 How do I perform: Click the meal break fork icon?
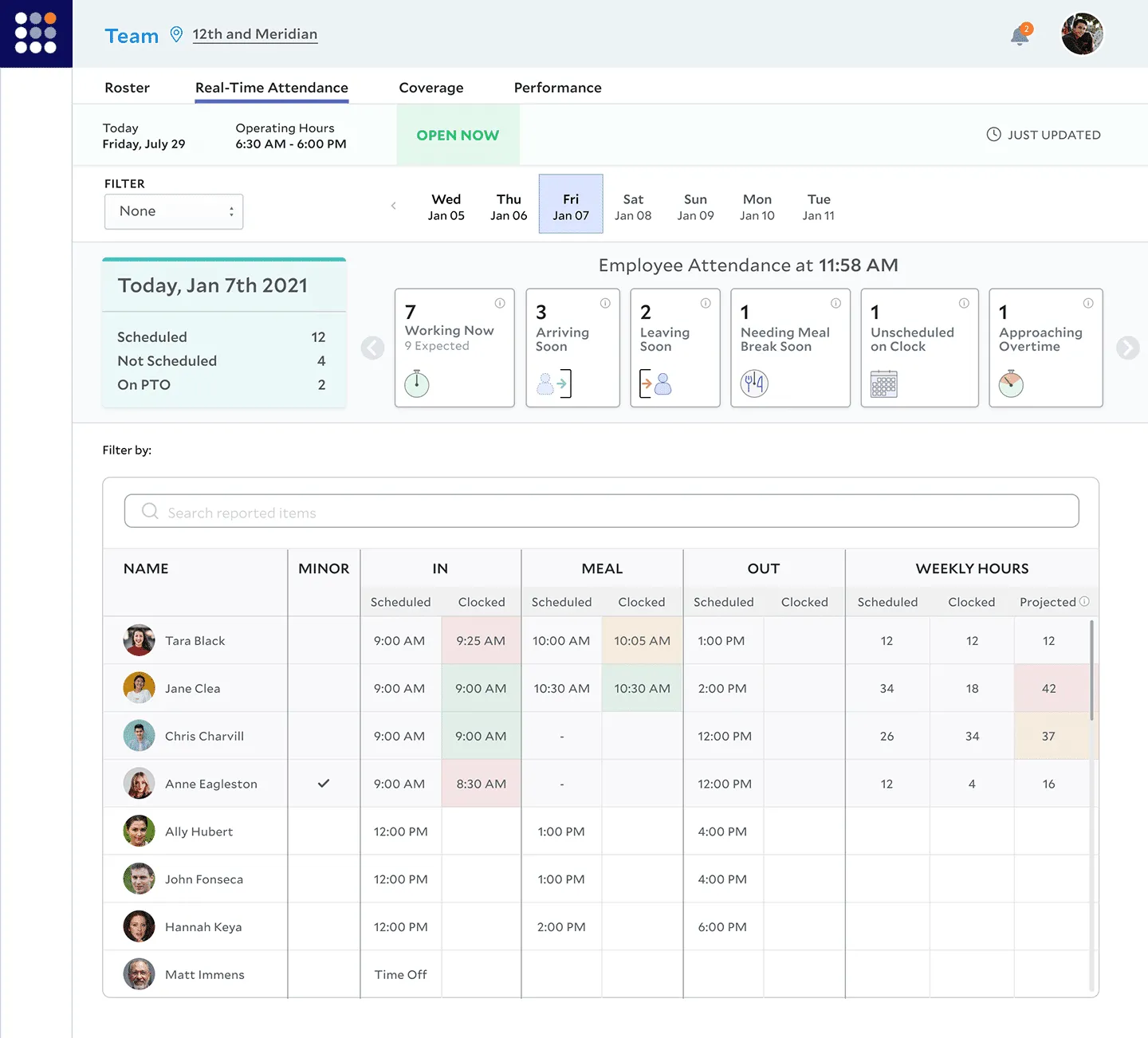(754, 383)
